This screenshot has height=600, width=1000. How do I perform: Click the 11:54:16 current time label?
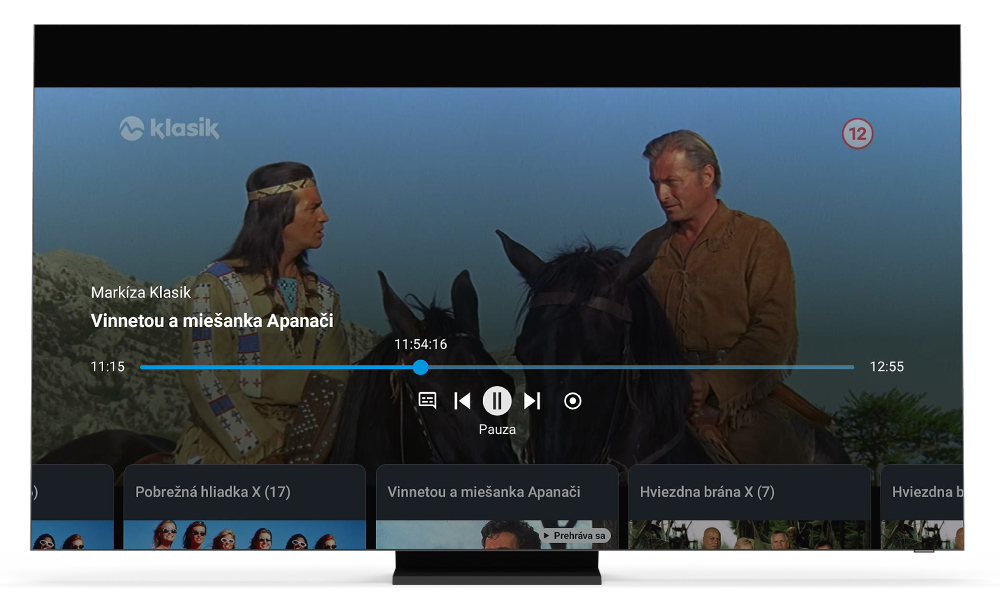click(420, 344)
